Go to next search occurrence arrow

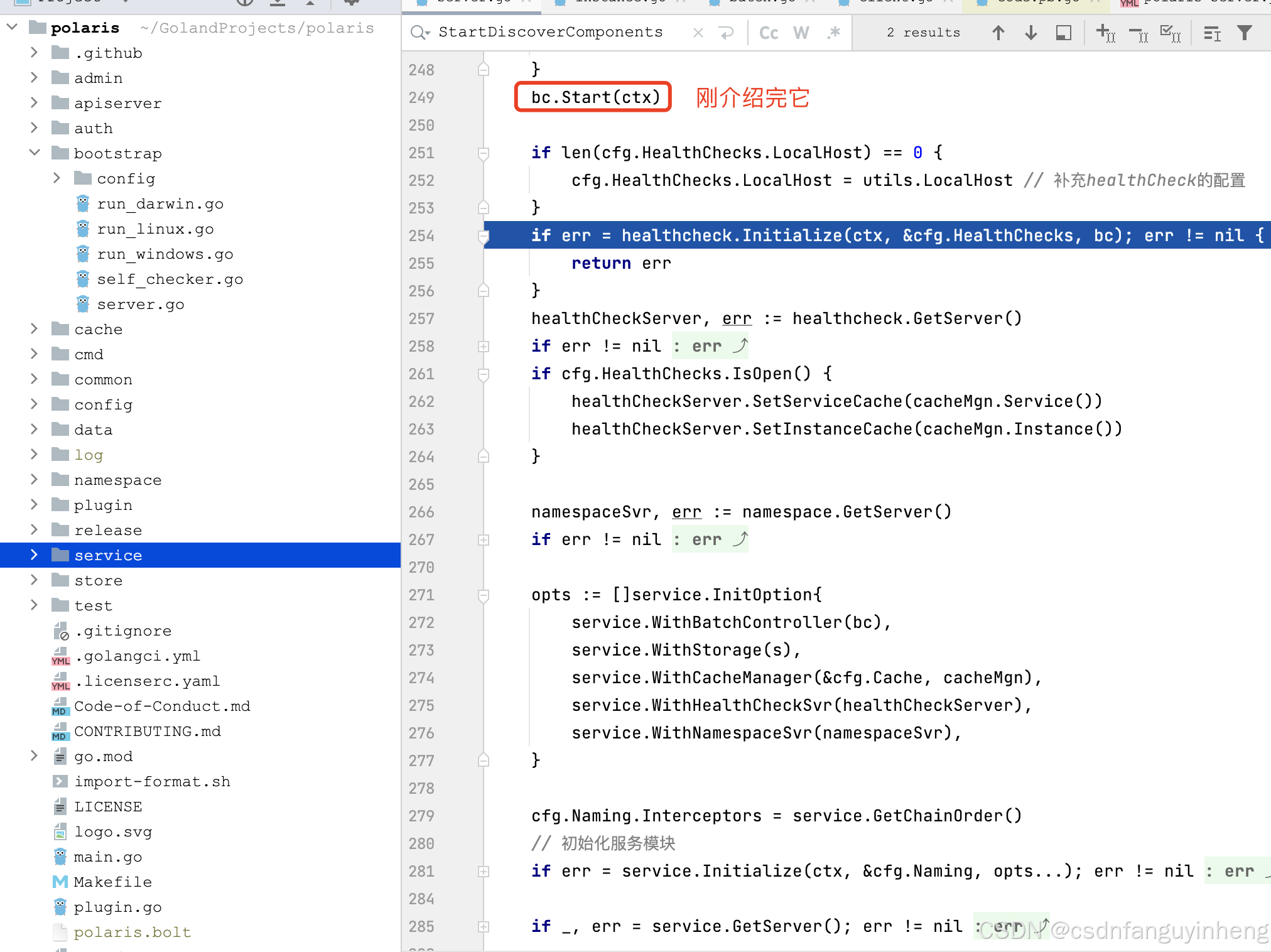[x=1030, y=33]
